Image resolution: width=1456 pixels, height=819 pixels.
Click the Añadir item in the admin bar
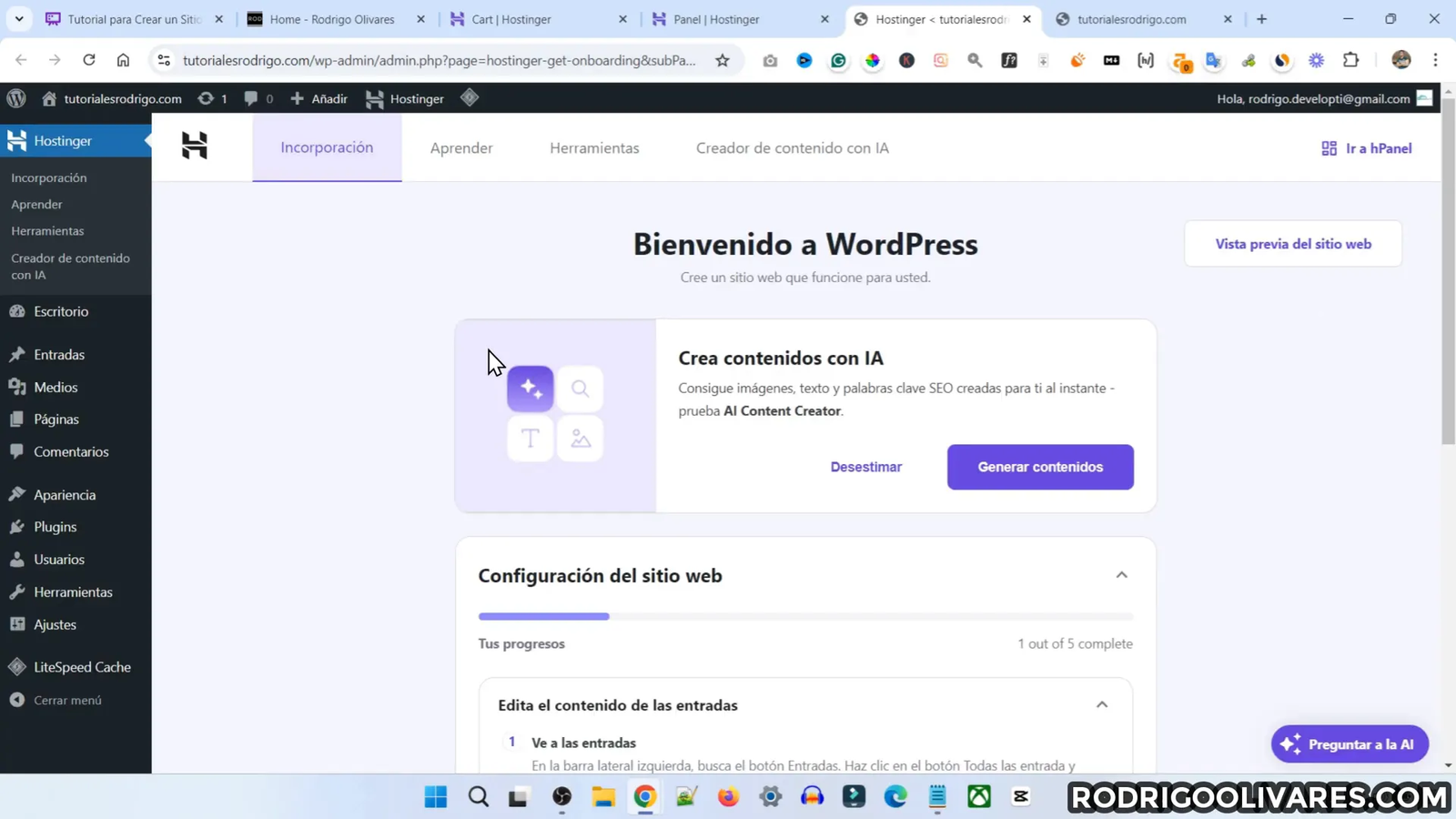(x=318, y=98)
